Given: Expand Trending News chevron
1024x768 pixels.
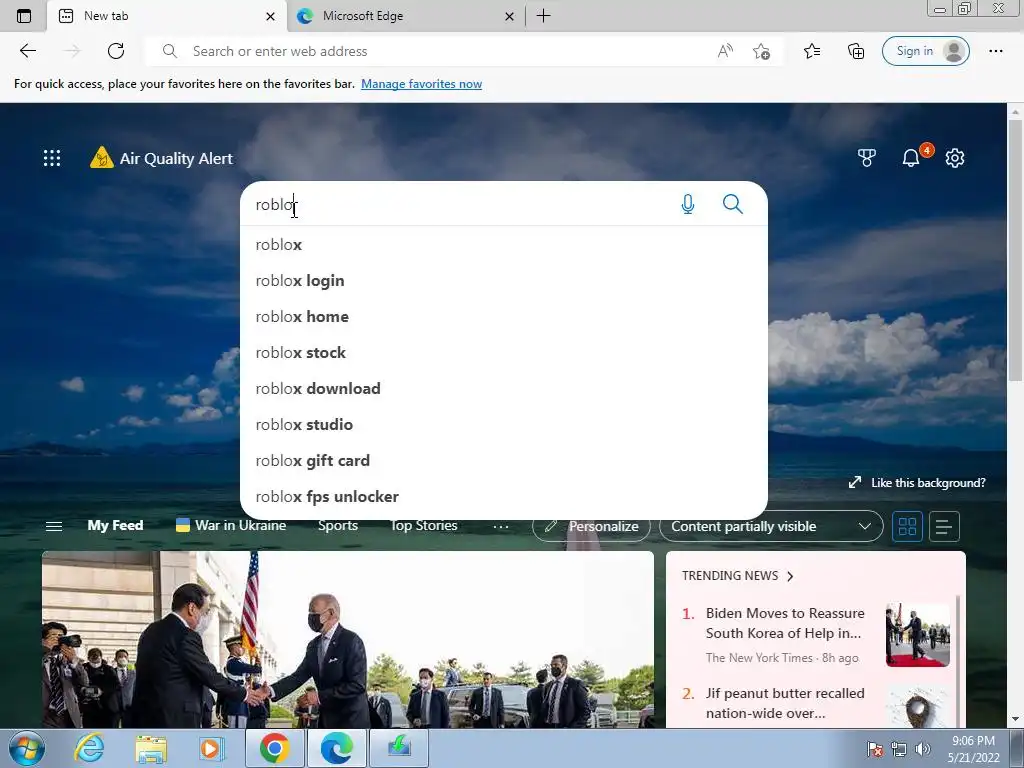Looking at the screenshot, I should [790, 576].
